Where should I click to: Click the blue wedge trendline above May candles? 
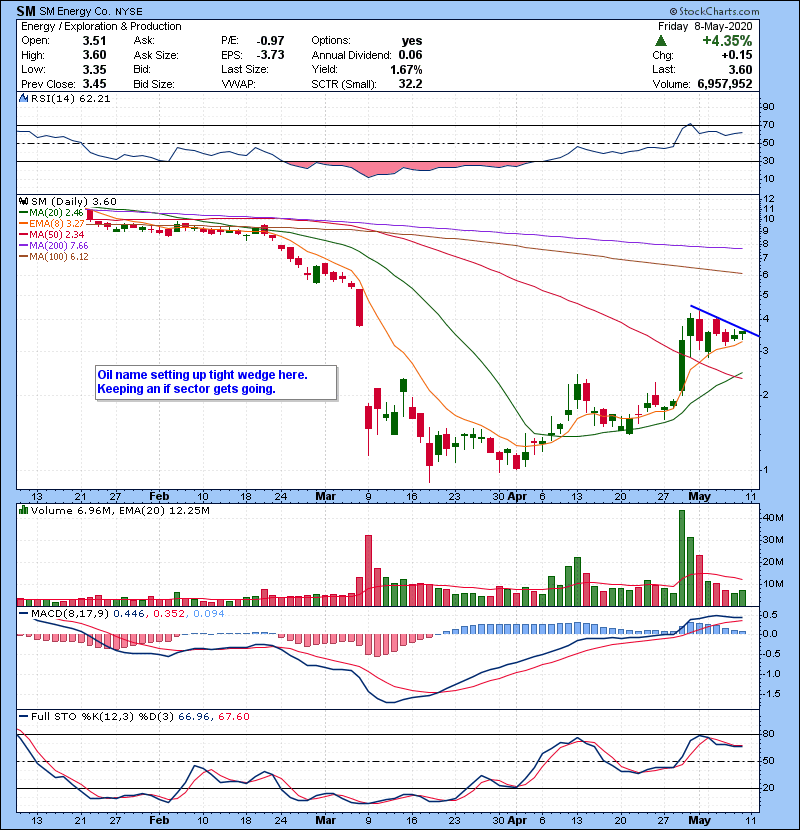click(x=723, y=320)
